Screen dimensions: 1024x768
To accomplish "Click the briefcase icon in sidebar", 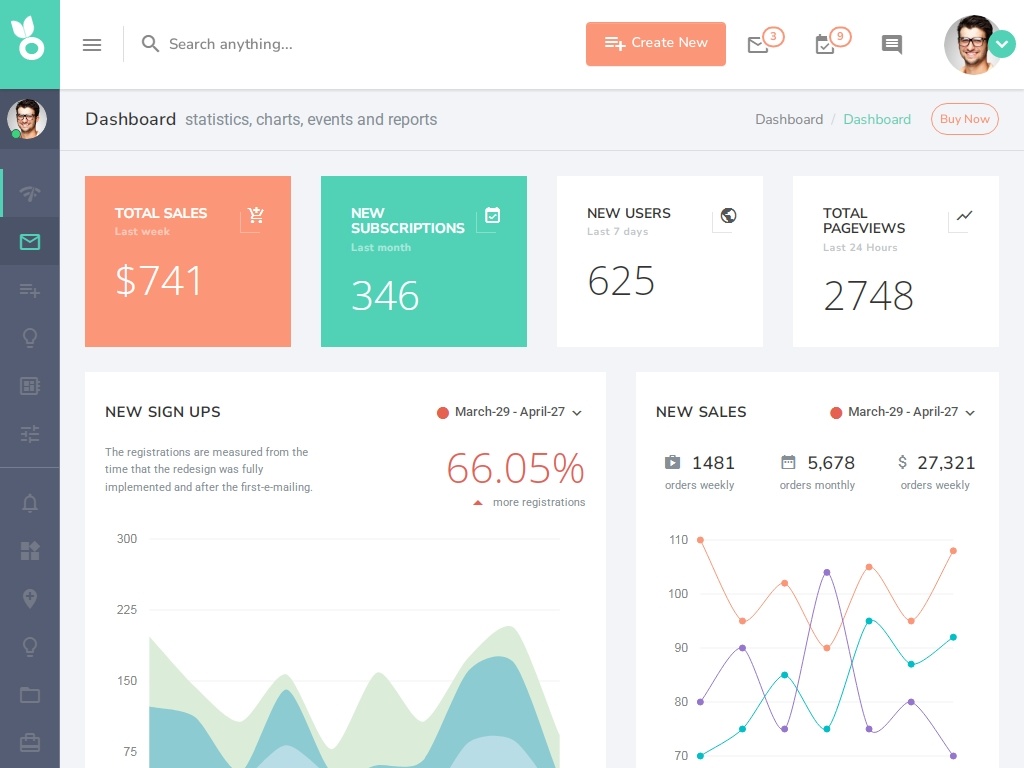I will pyautogui.click(x=30, y=742).
